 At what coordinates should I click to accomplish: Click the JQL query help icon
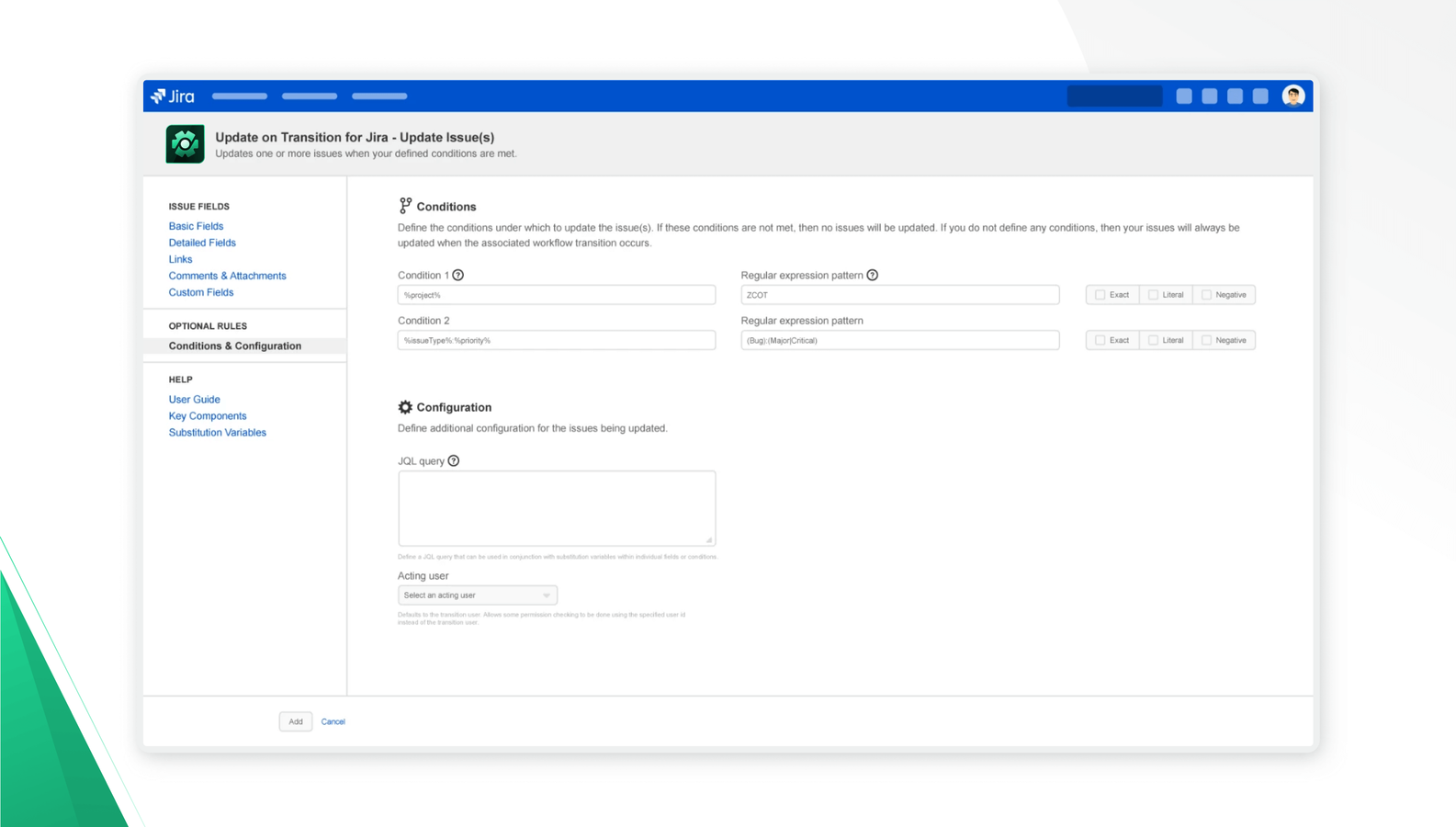tap(454, 461)
